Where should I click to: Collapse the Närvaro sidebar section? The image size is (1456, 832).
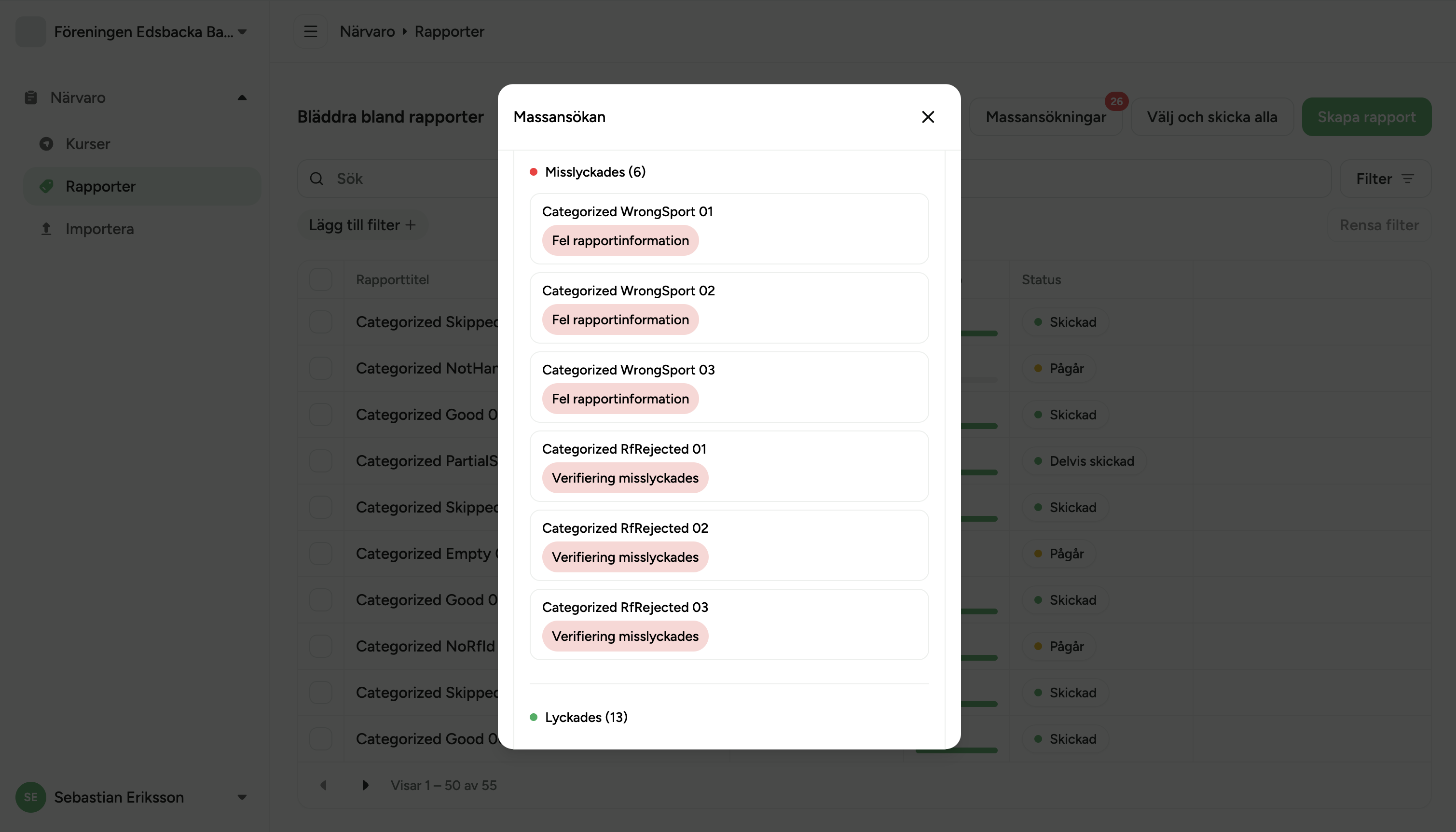[x=242, y=97]
